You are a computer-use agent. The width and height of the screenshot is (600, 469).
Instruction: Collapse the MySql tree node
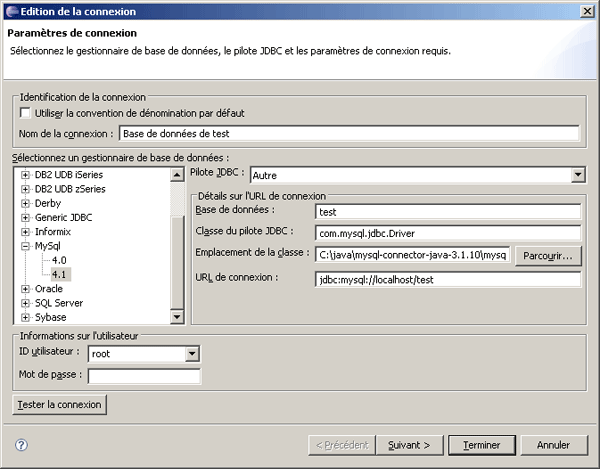[x=25, y=245]
